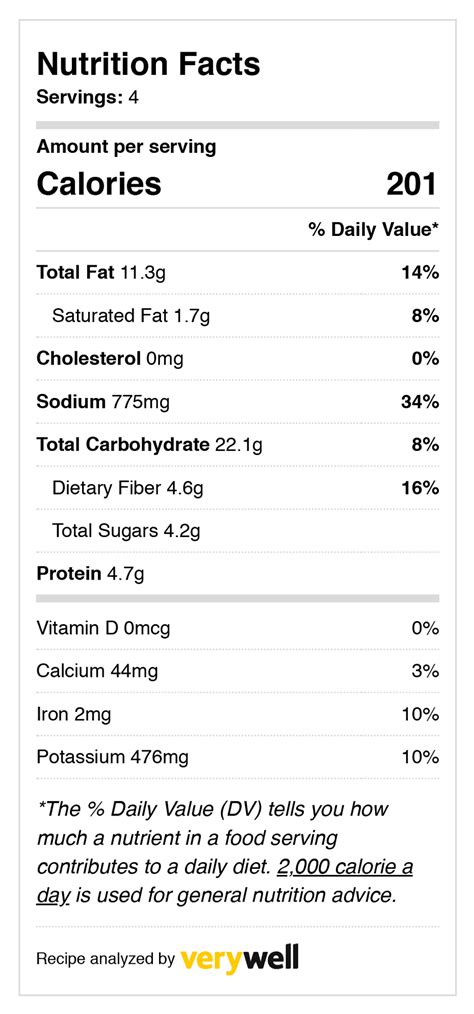Click the Calcium 44mg row
The width and height of the screenshot is (474, 1014).
pos(238,671)
